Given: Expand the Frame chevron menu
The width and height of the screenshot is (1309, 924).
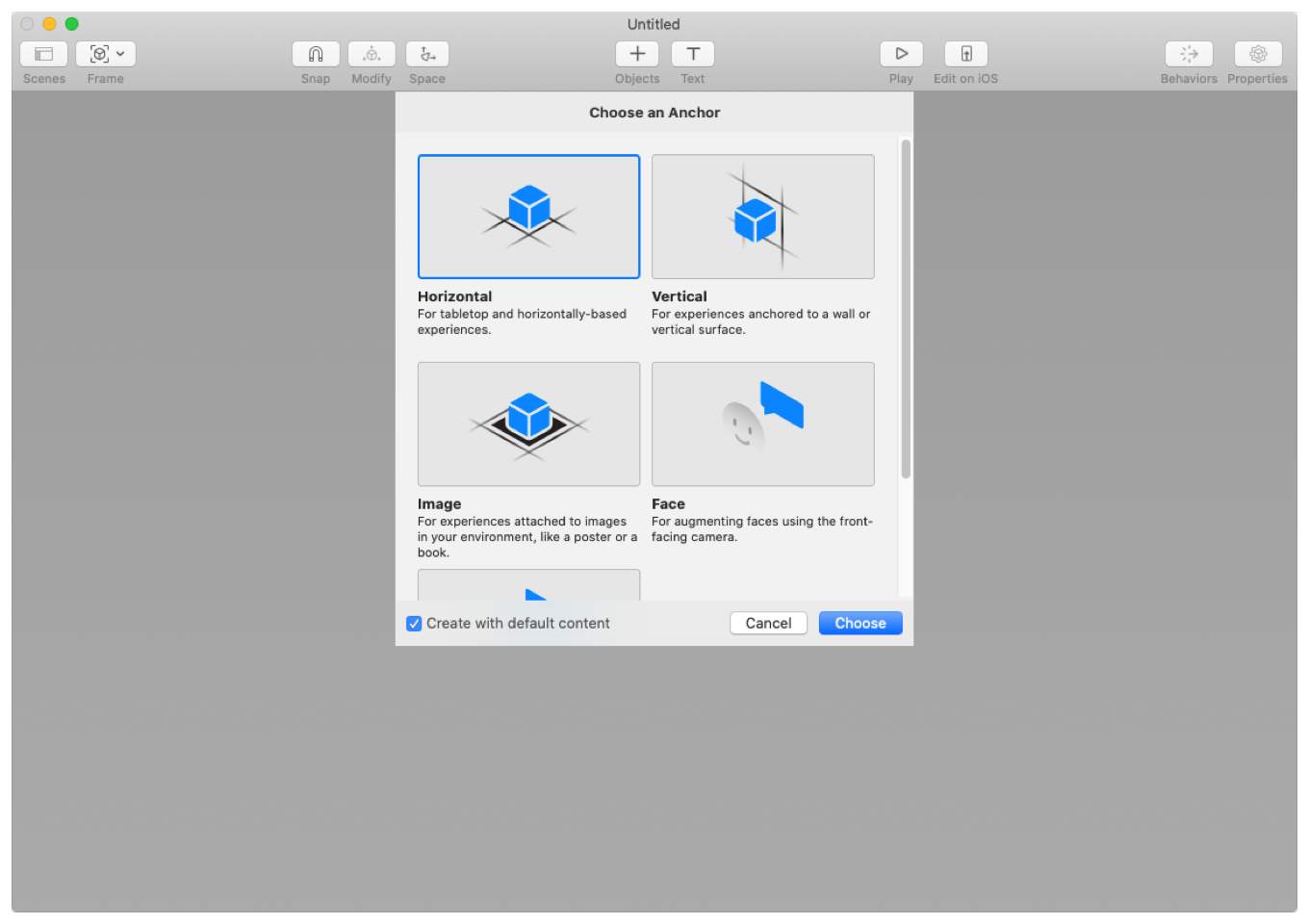Looking at the screenshot, I should [x=120, y=54].
